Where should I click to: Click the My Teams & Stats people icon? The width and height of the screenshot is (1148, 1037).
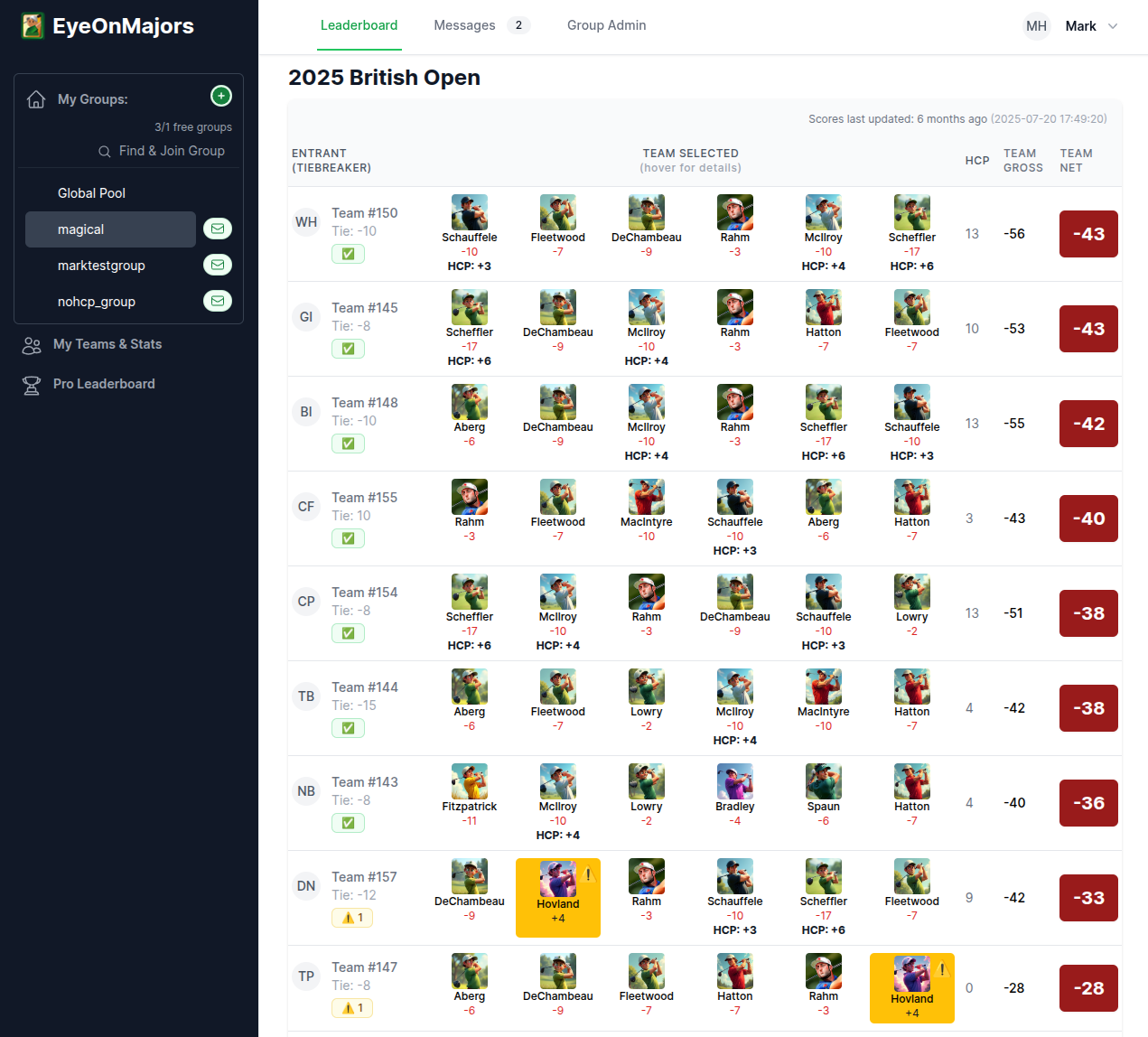32,345
